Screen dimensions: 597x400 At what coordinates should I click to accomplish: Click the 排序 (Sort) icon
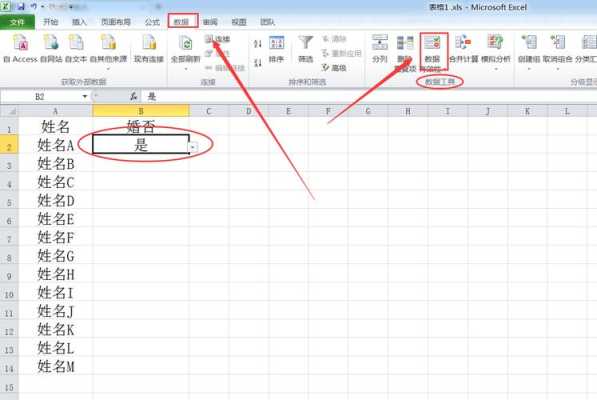pos(276,49)
